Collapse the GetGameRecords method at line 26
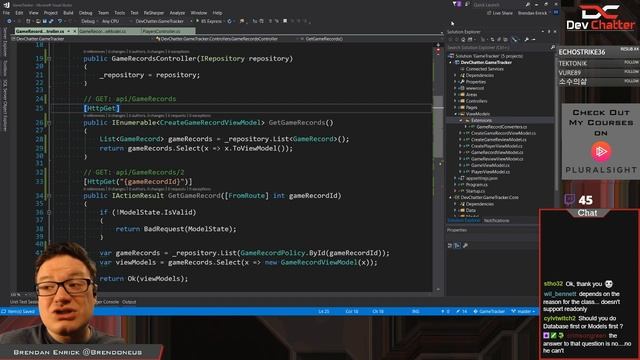This screenshot has height=360, width=640. (49, 123)
